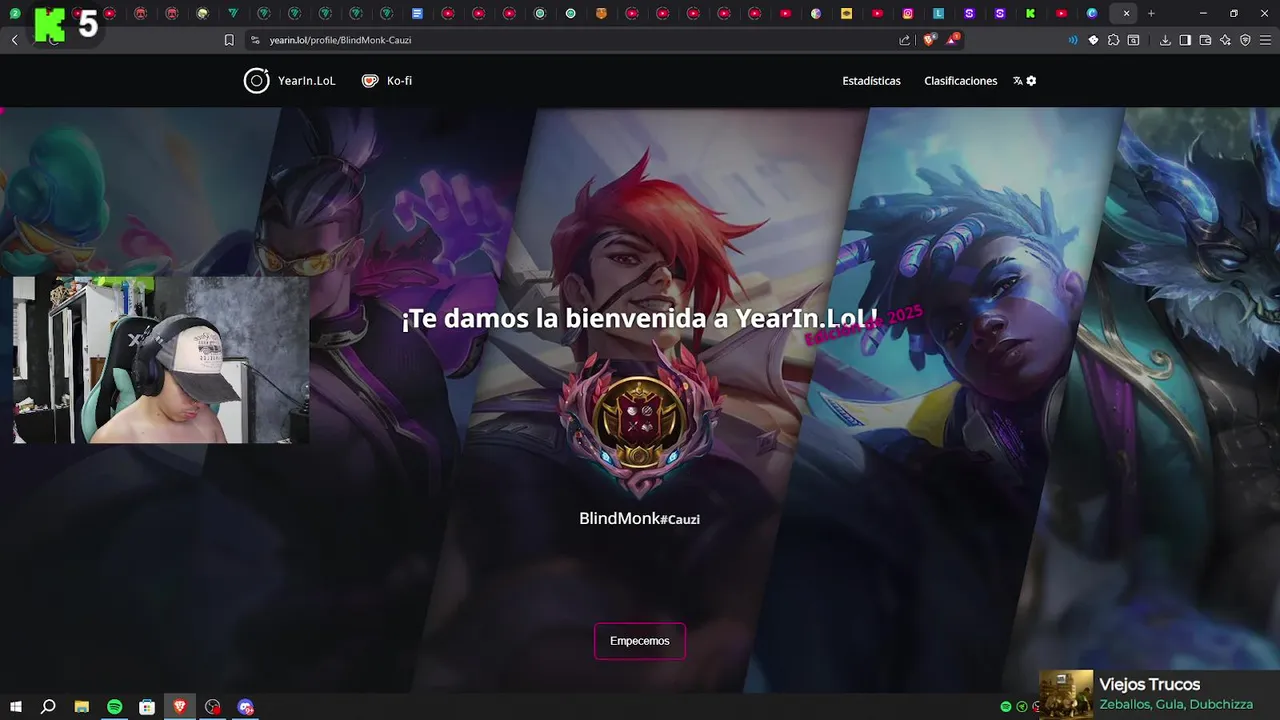This screenshot has height=720, width=1280.
Task: Click the share page icon in address bar
Action: (x=905, y=40)
